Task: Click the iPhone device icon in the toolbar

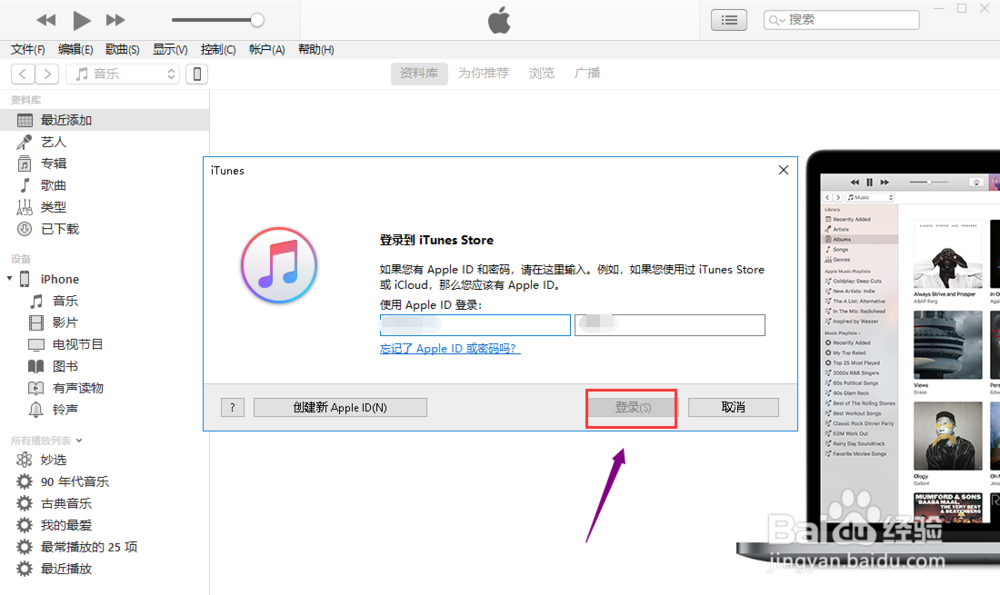Action: [x=196, y=73]
